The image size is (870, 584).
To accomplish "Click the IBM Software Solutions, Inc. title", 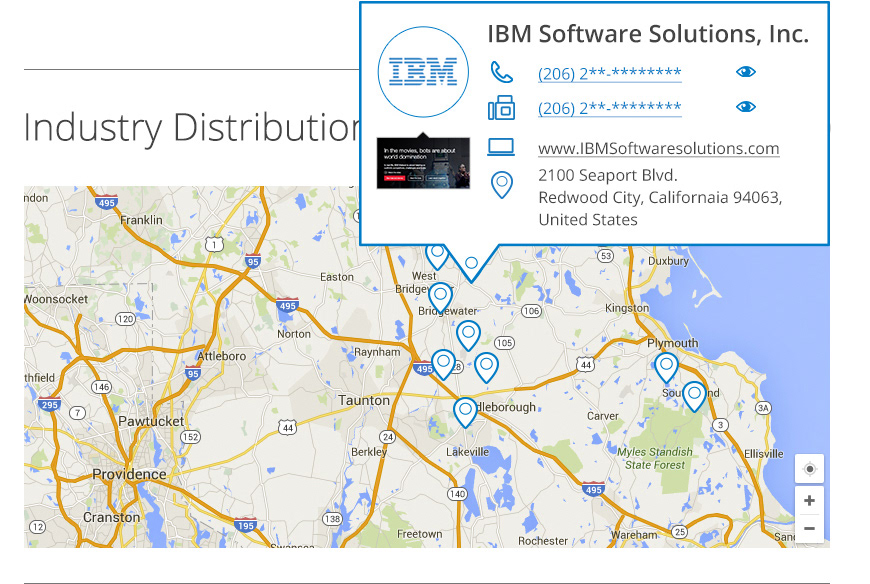I will coord(647,33).
